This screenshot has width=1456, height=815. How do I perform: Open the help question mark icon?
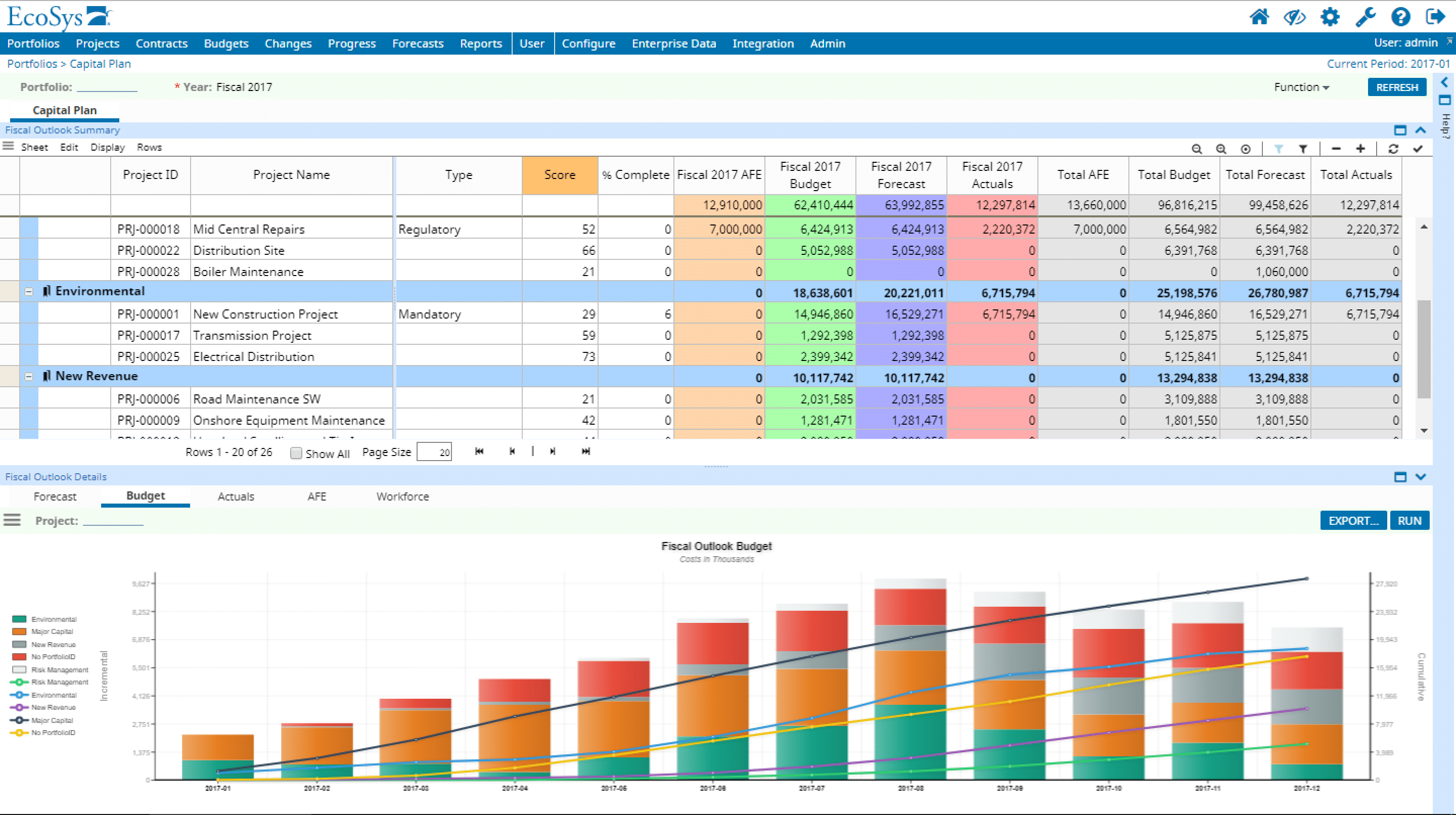[x=1400, y=17]
